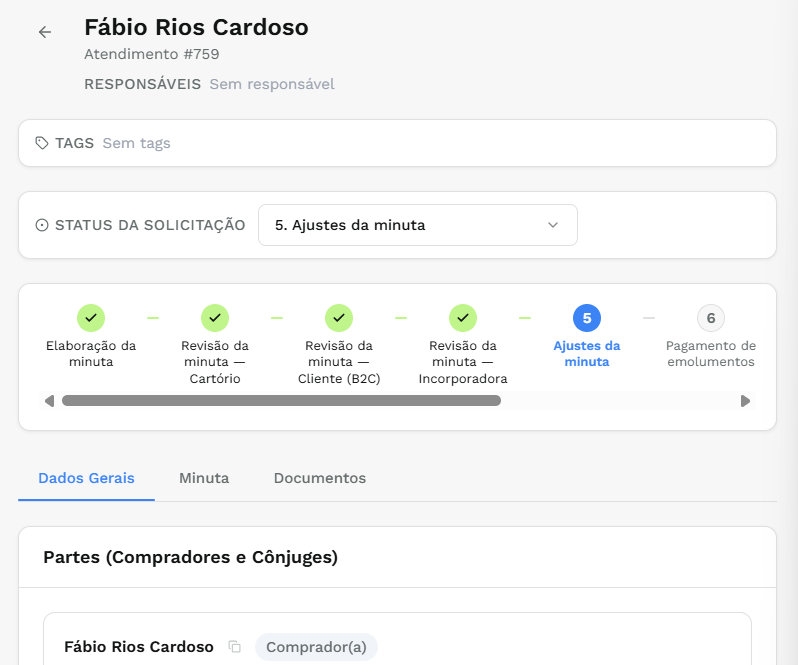The width and height of the screenshot is (798, 665).
Task: Click the Comprador(a) badge
Action: coord(316,647)
